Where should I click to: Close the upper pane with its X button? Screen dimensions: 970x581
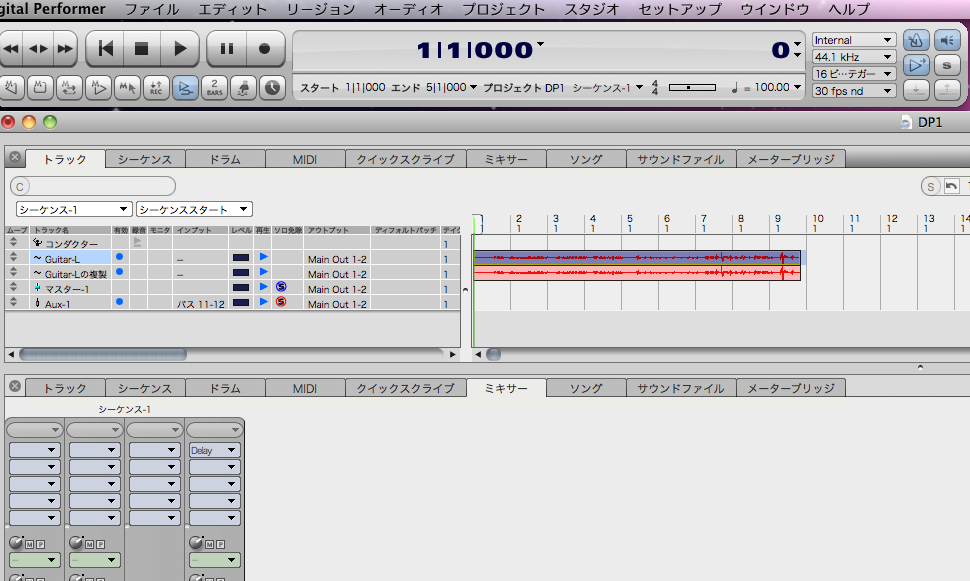(15, 158)
